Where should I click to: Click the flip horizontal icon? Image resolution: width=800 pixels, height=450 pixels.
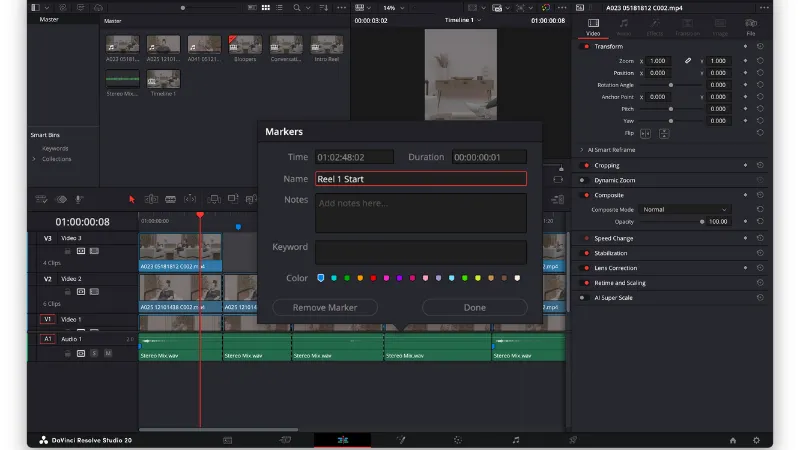[645, 134]
